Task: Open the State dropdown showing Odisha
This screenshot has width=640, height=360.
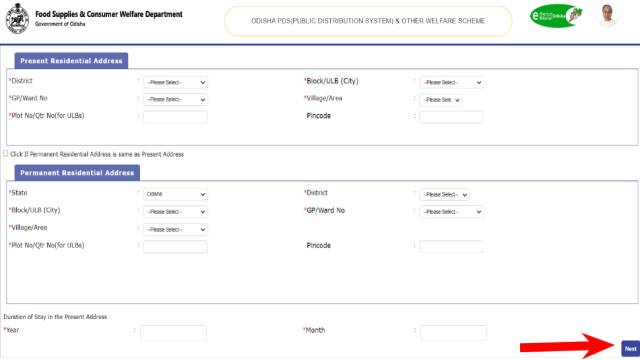Action: point(175,194)
